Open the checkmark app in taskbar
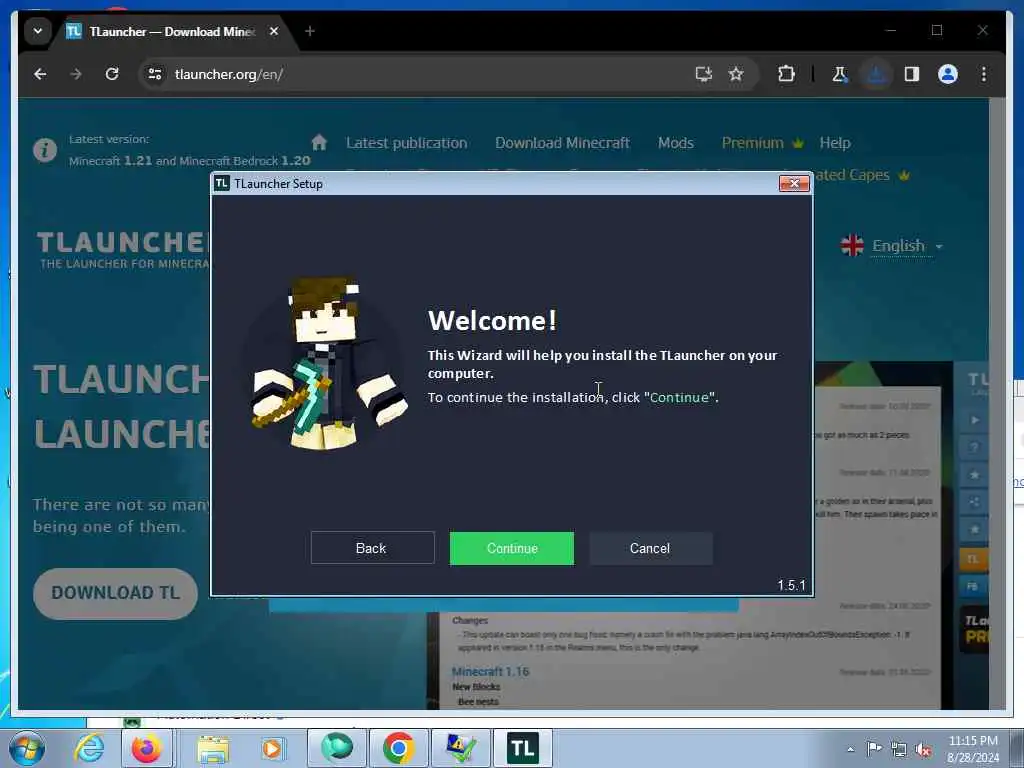Viewport: 1024px width, 768px height. [x=460, y=748]
